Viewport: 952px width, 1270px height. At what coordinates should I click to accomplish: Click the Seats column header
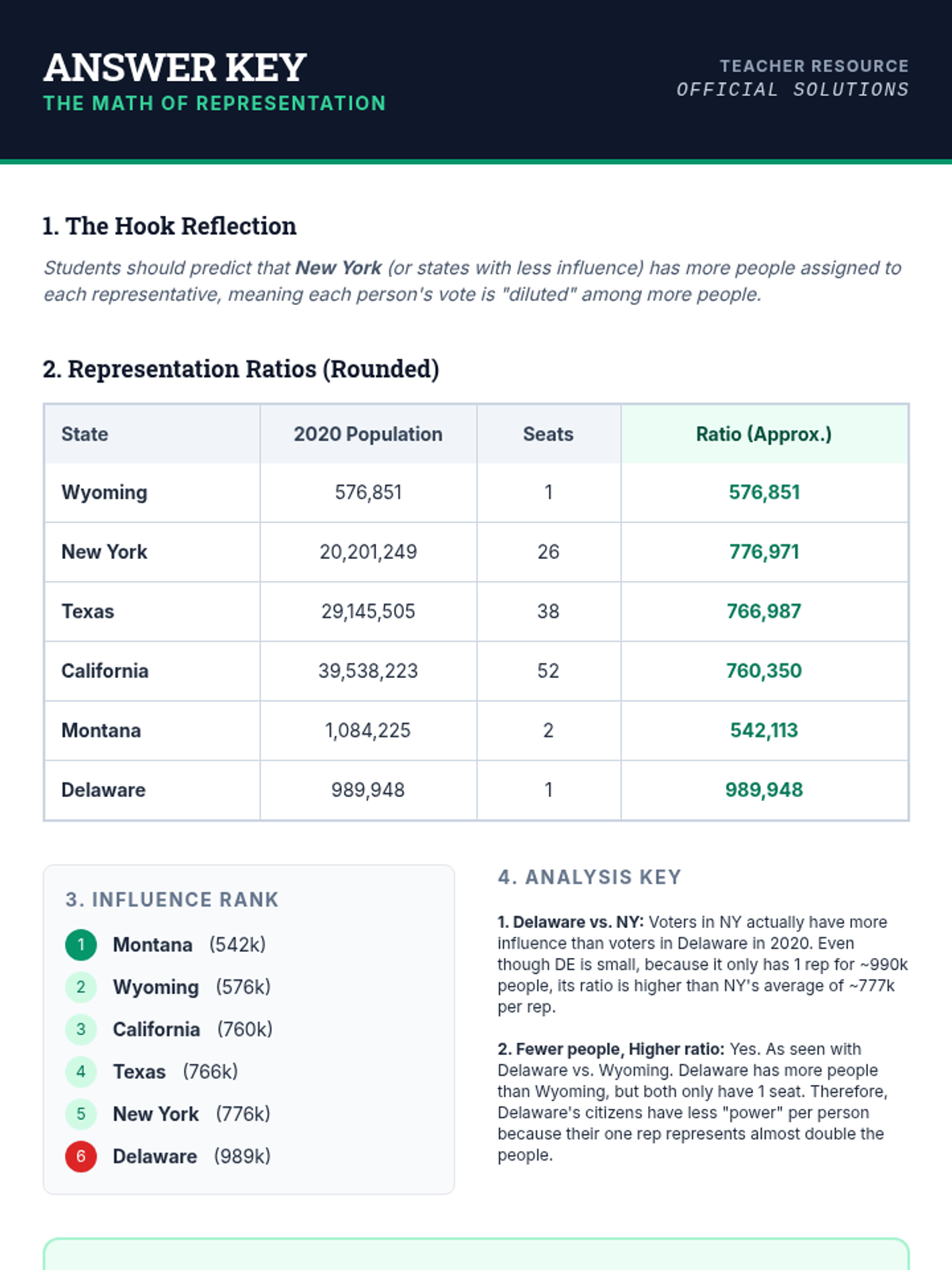tap(548, 434)
